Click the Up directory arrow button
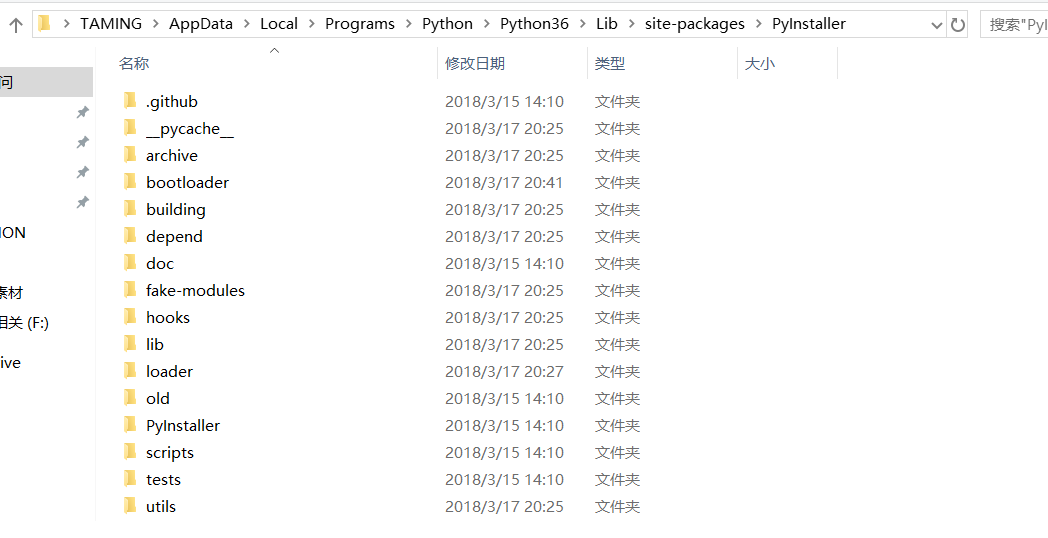This screenshot has height=538, width=1048. point(16,25)
